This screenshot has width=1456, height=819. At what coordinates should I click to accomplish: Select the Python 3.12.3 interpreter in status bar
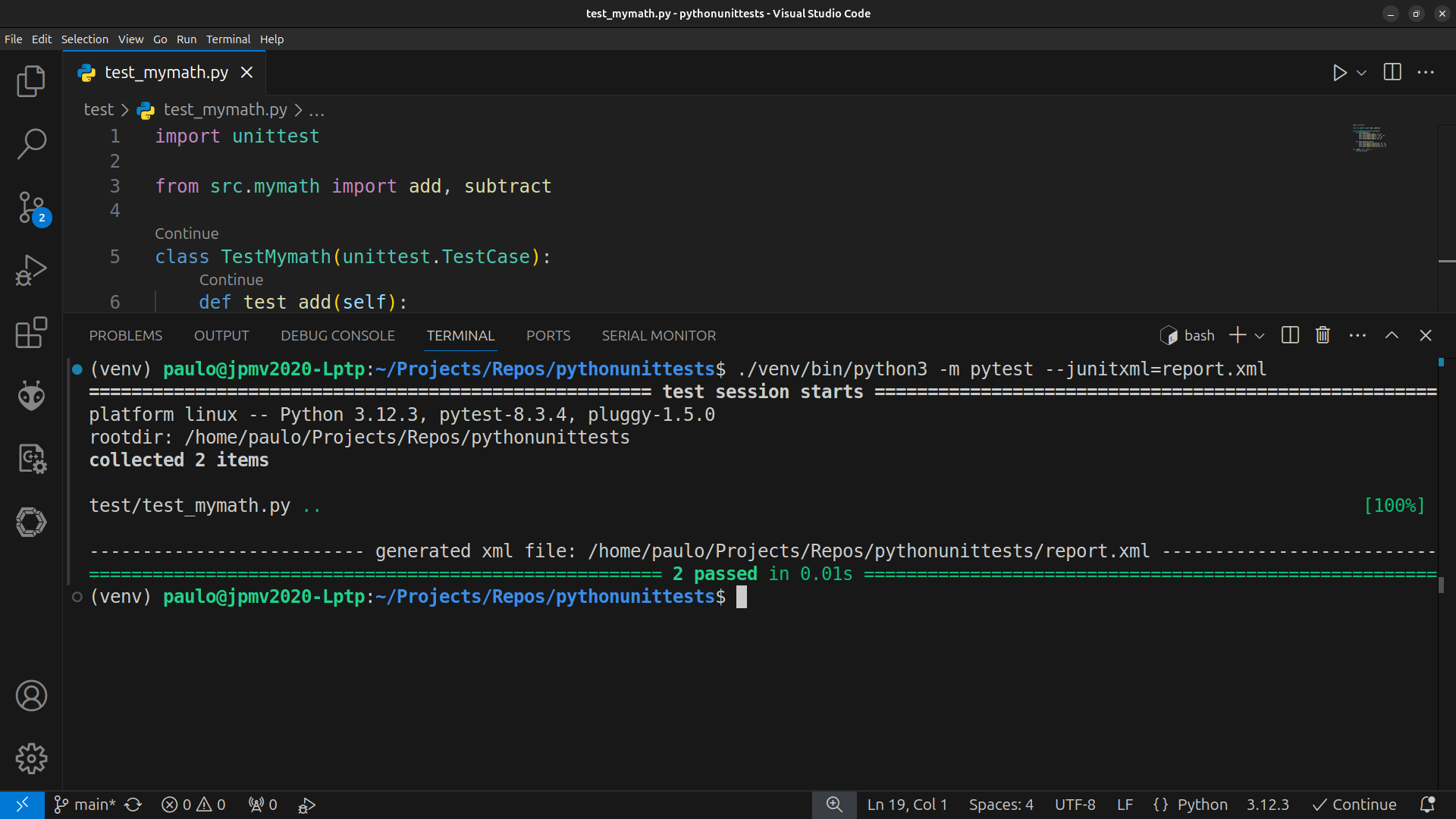1268,804
